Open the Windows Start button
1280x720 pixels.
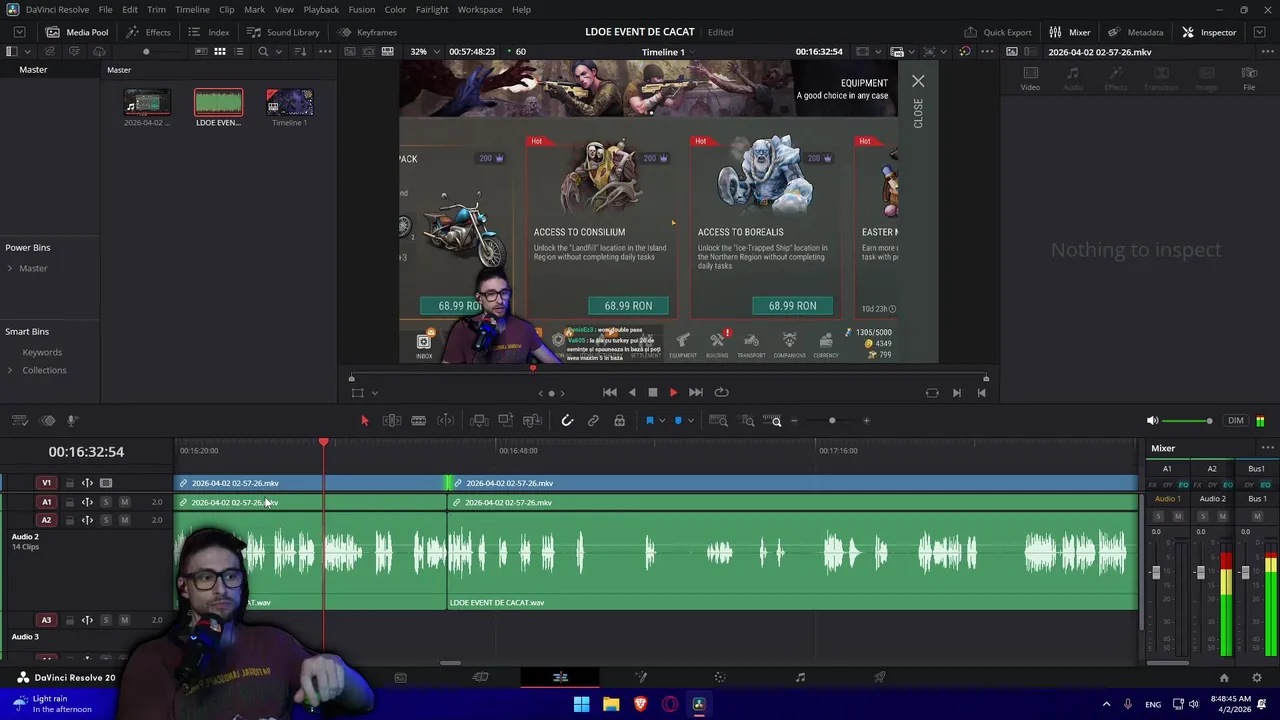coord(581,704)
